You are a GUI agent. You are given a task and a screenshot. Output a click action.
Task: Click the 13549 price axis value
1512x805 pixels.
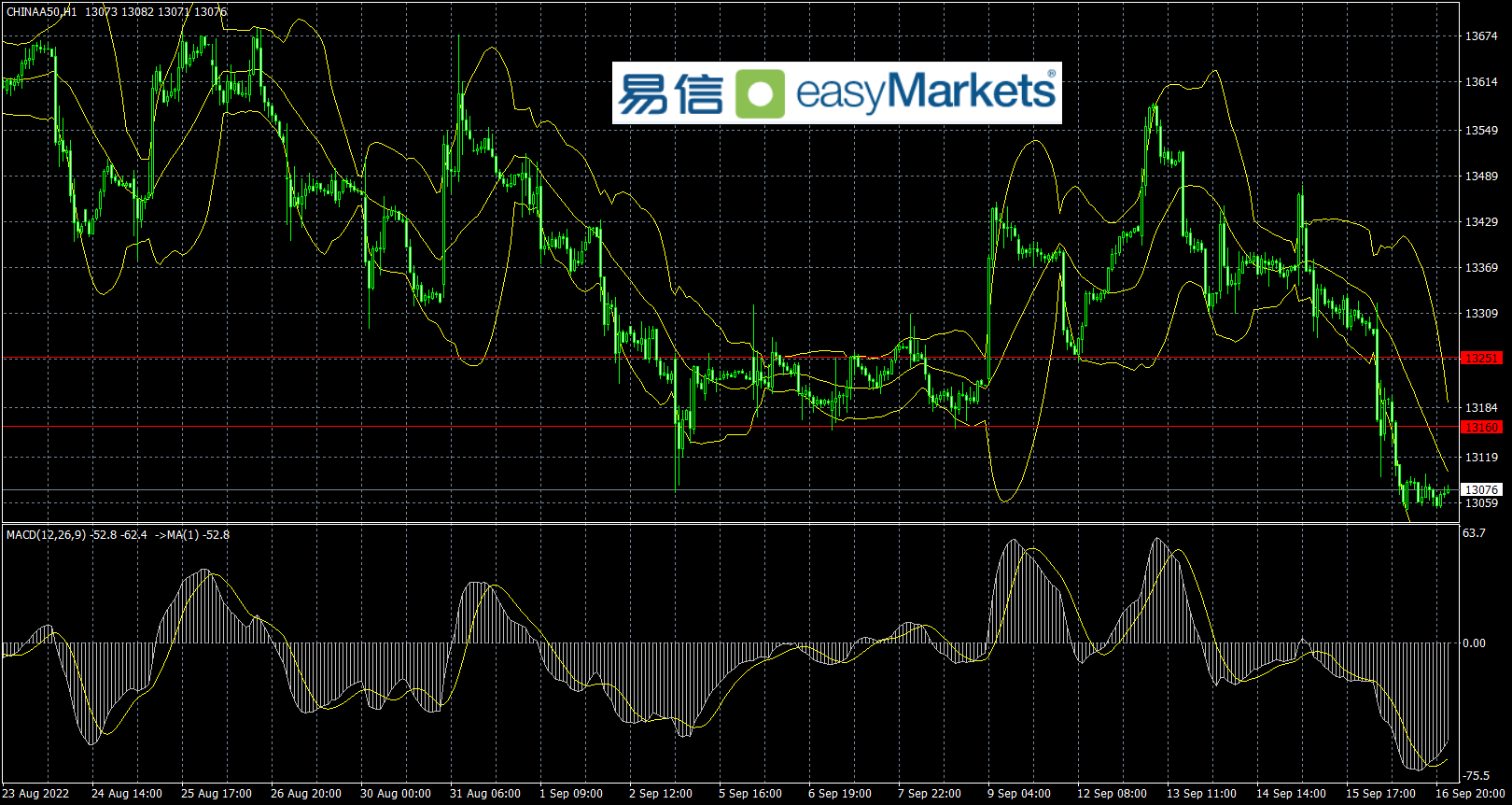(x=1481, y=130)
